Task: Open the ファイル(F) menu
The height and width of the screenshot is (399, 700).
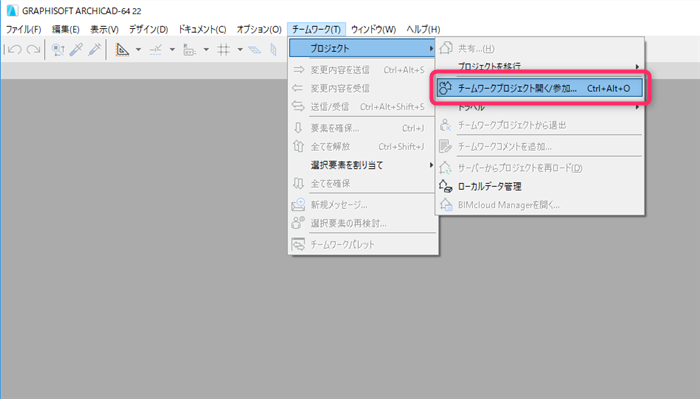Action: (23, 29)
